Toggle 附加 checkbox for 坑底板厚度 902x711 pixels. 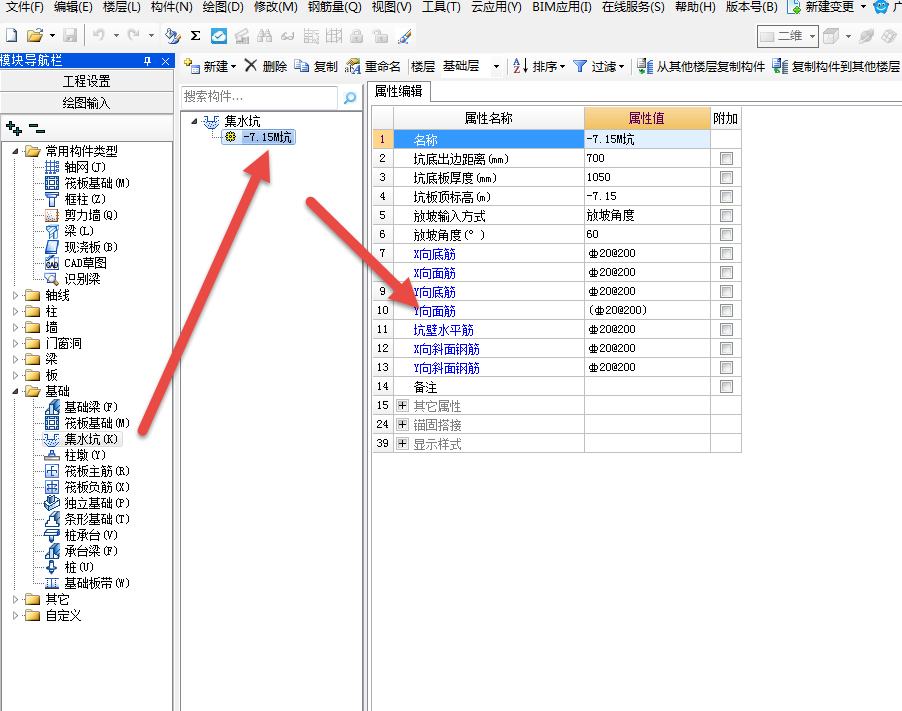726,178
